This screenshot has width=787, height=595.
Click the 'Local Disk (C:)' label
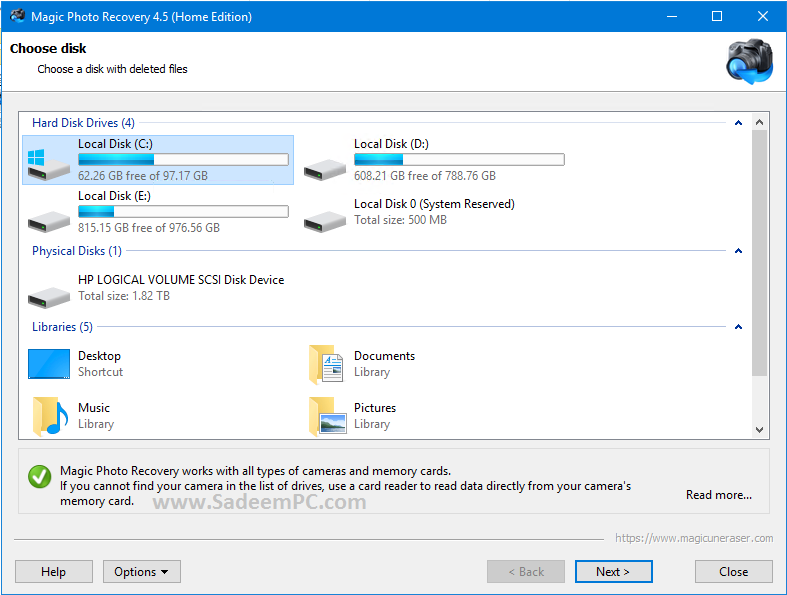pyautogui.click(x=115, y=144)
